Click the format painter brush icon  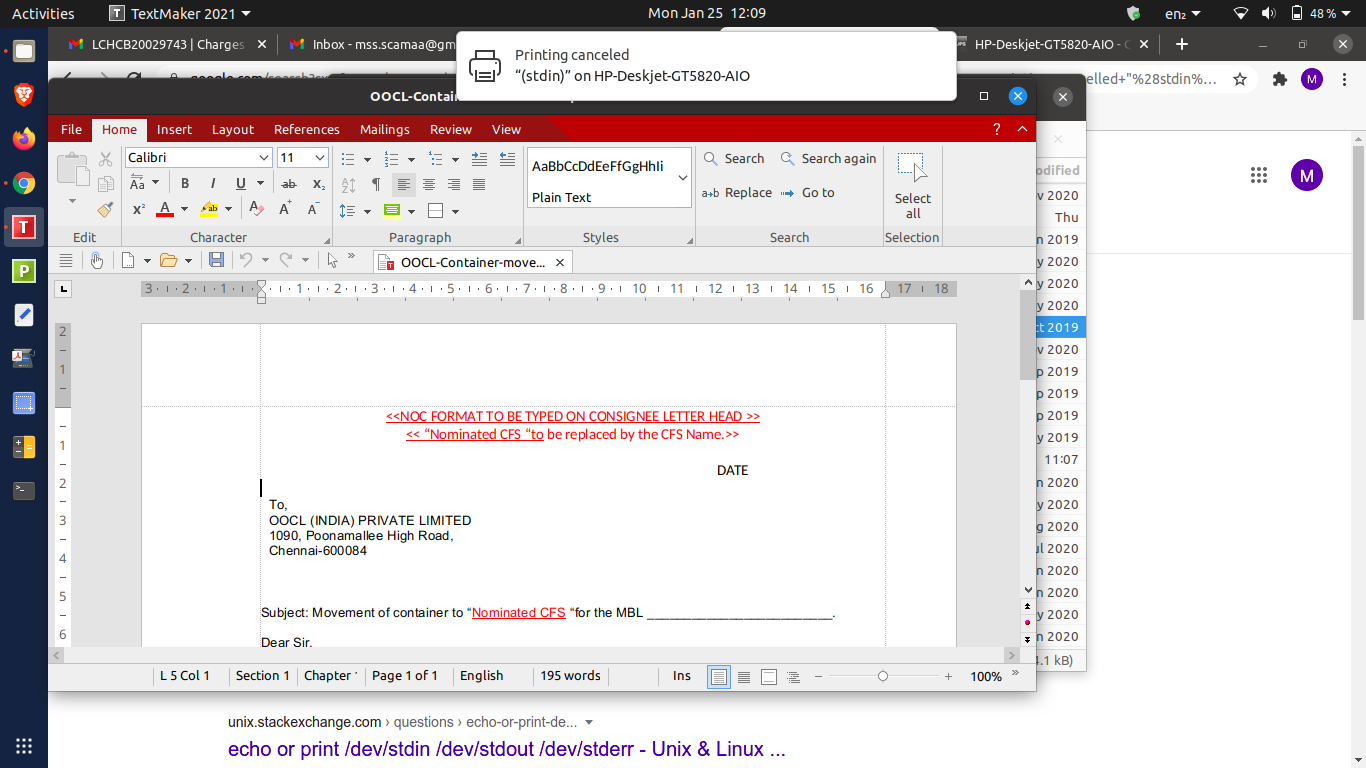click(x=105, y=210)
